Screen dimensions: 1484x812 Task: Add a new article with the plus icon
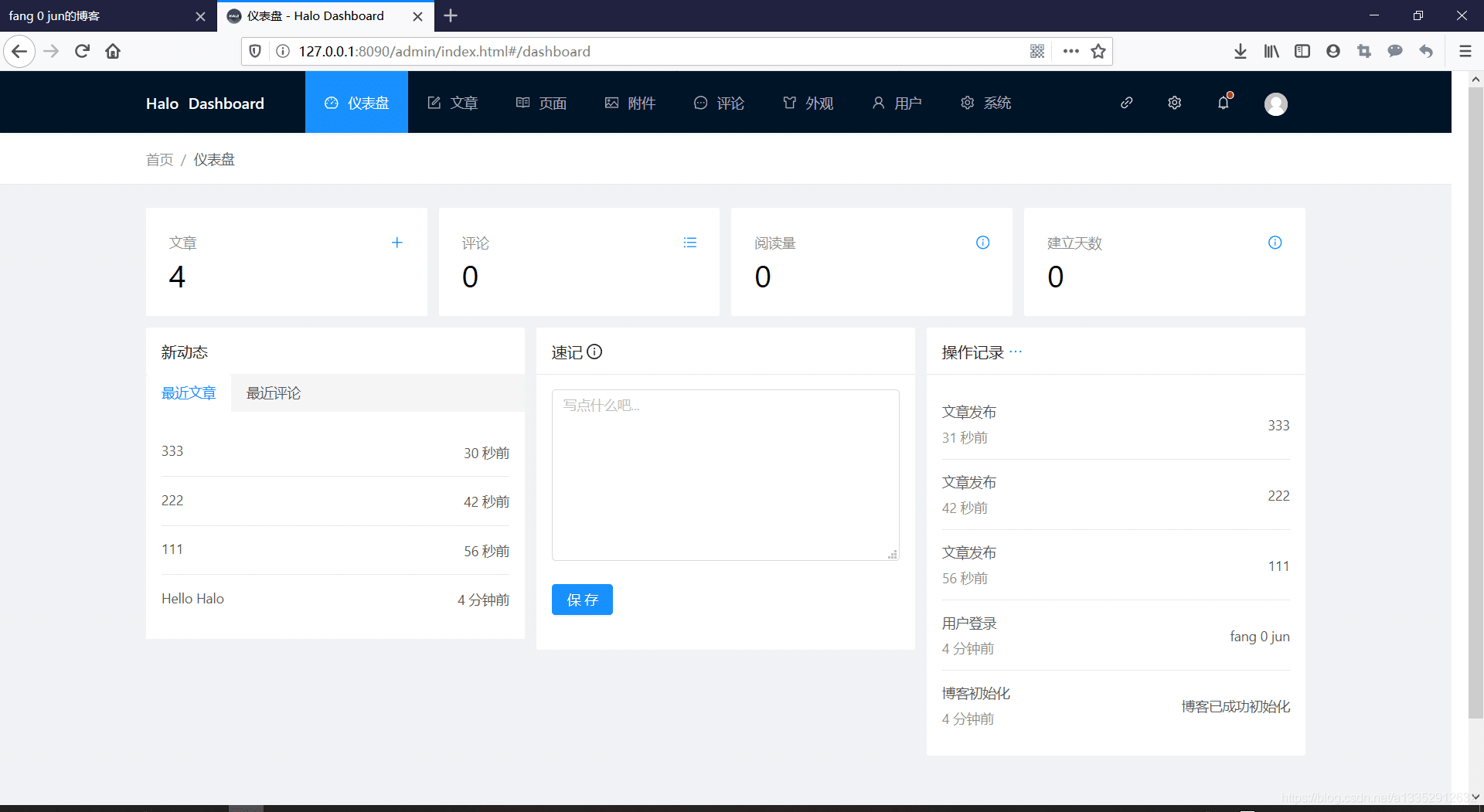(x=397, y=243)
